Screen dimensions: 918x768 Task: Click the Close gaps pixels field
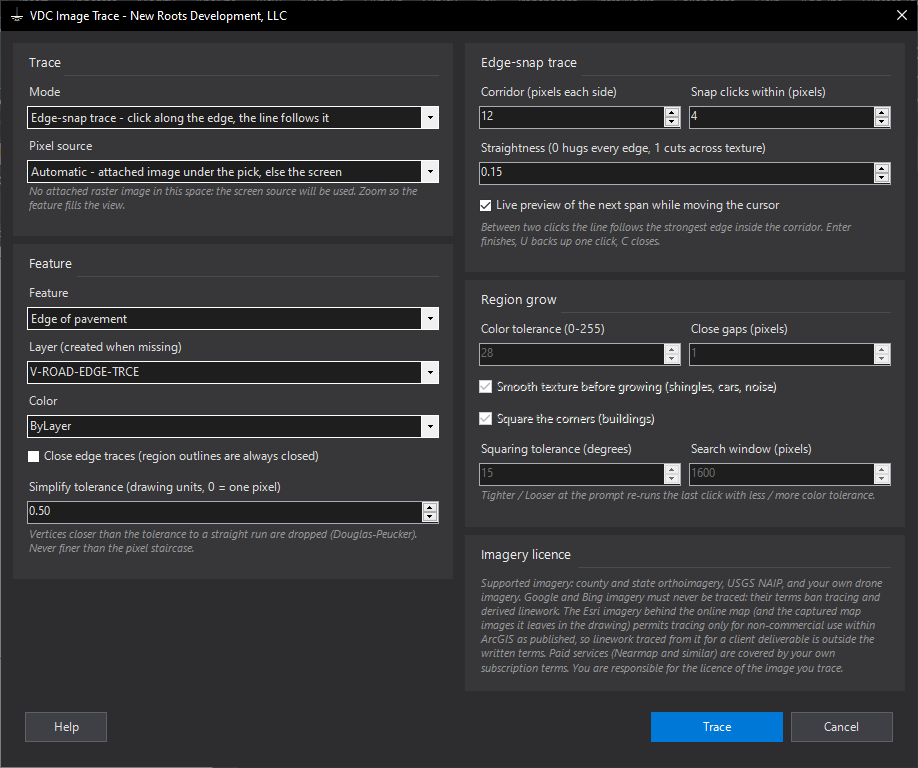tap(781, 354)
